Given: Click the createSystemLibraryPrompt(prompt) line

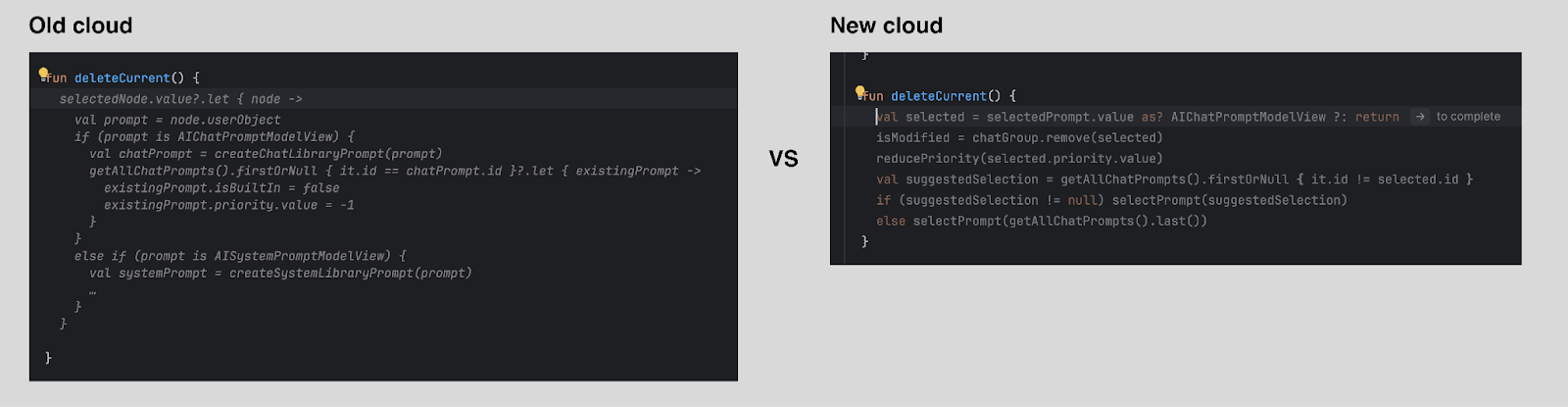Looking at the screenshot, I should 280,273.
